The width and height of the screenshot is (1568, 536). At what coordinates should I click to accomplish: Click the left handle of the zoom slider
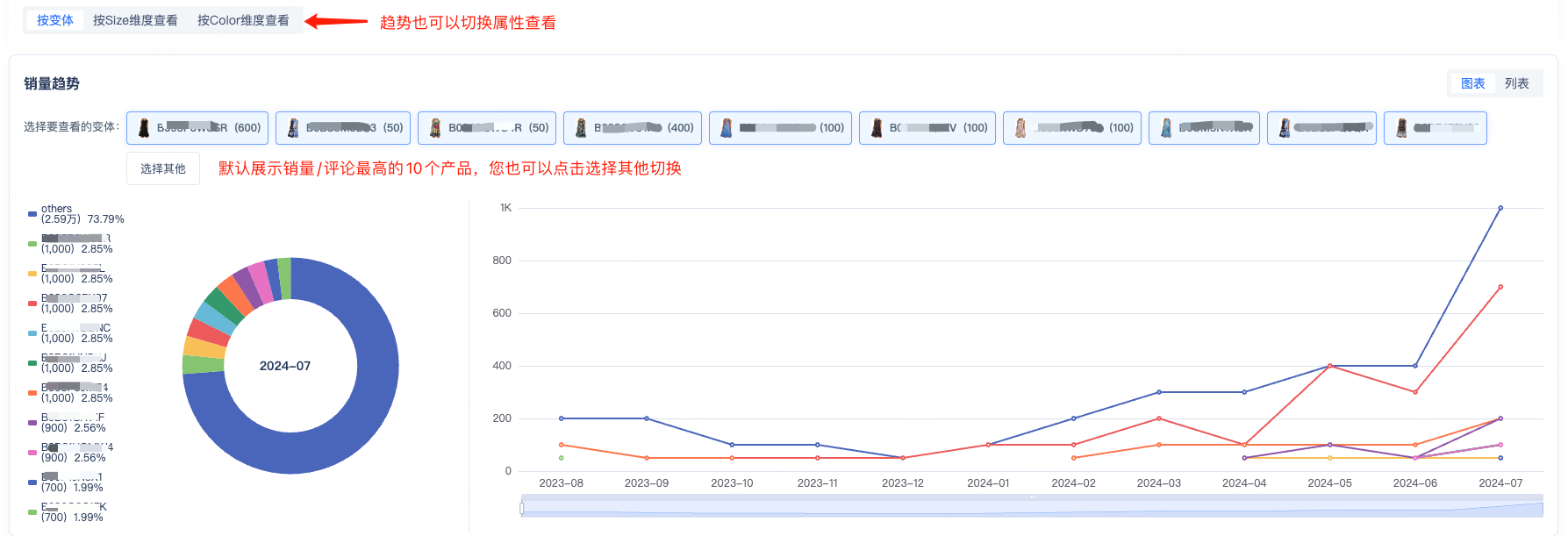point(522,508)
